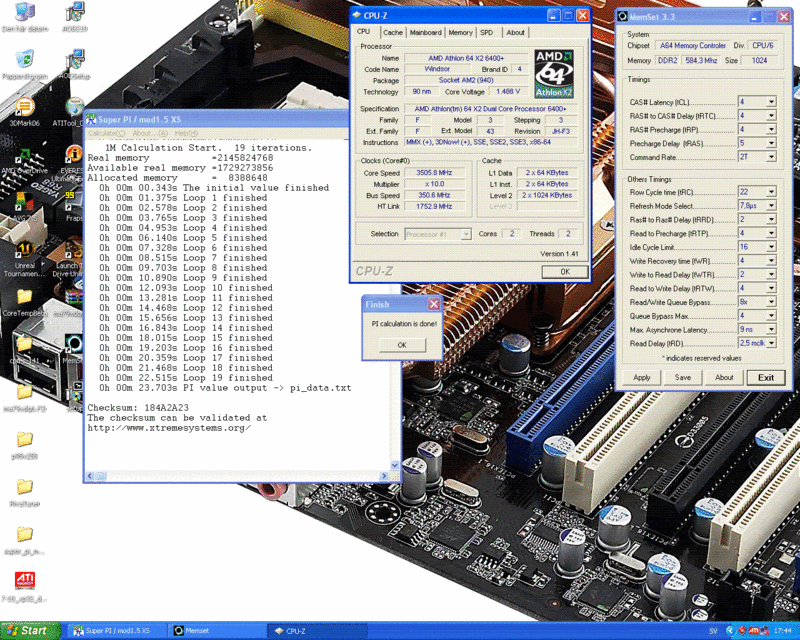This screenshot has height=640, width=800.
Task: Click the MemSet title bar icon
Action: [622, 16]
